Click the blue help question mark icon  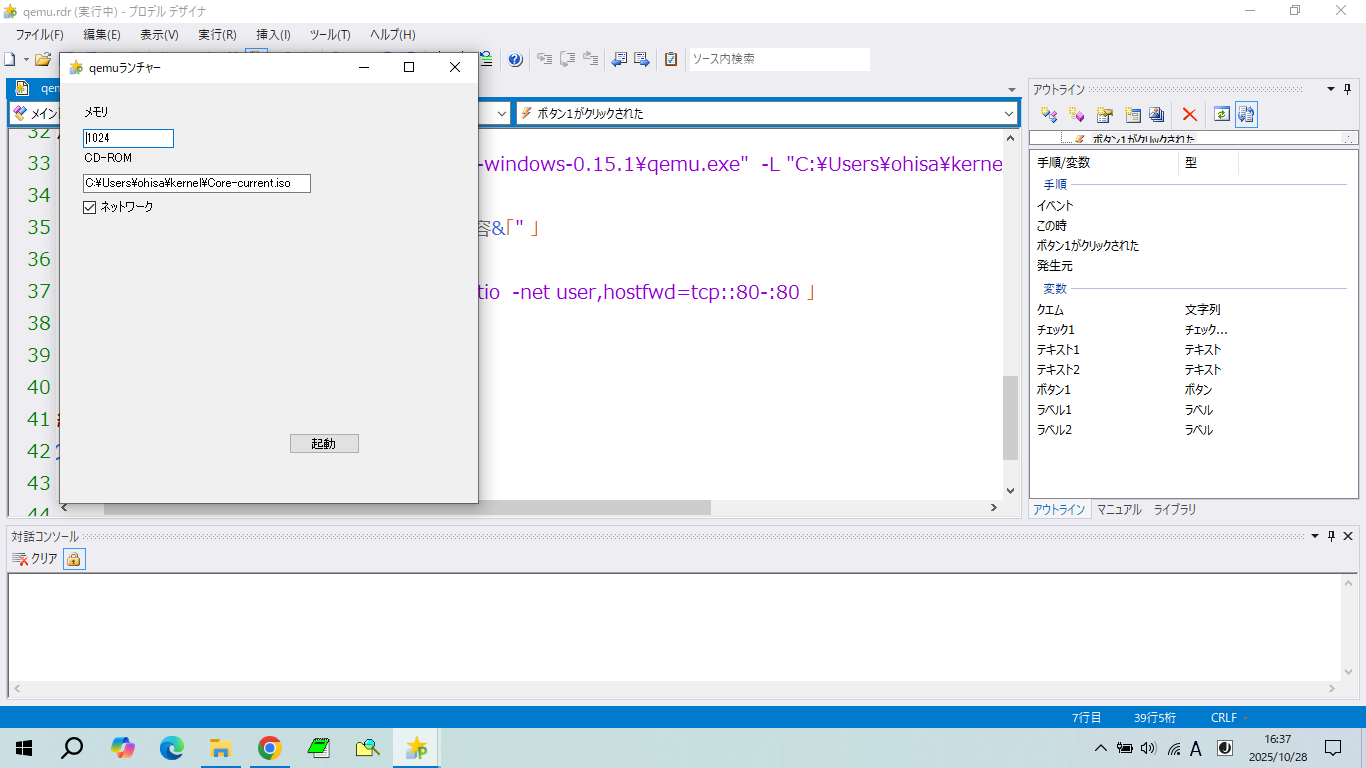(x=515, y=59)
